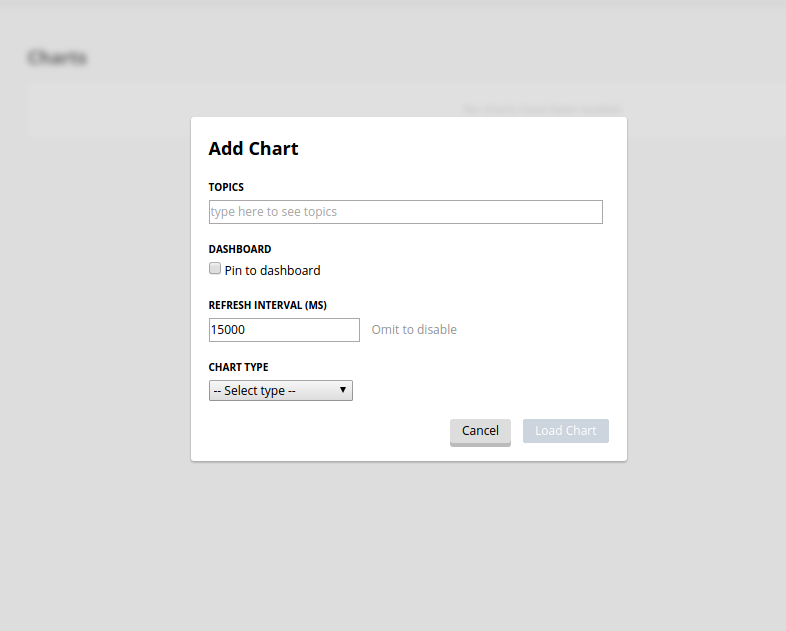
Task: Click the 'TOPICS' label
Action: (x=226, y=187)
